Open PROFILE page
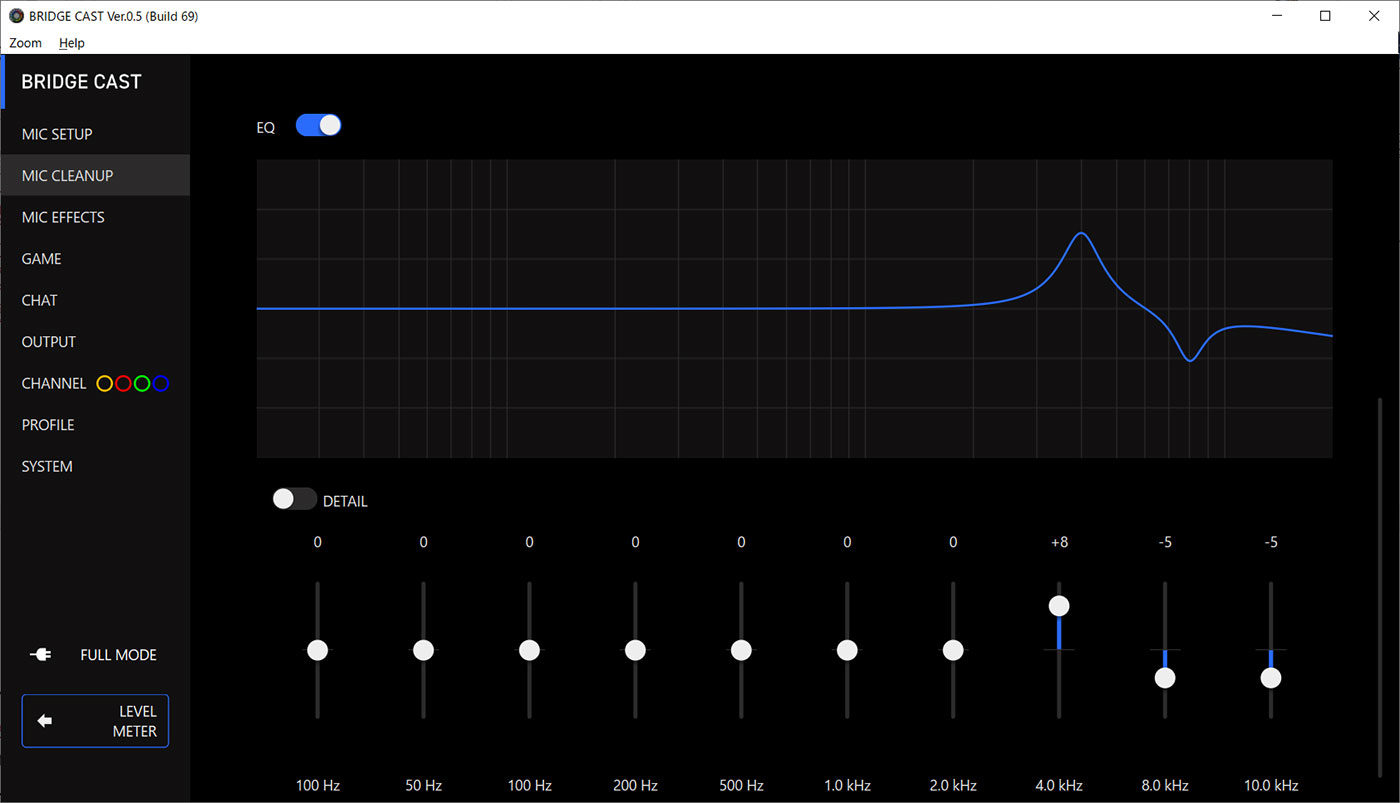Screen dimensions: 1400x803 (x=95, y=424)
